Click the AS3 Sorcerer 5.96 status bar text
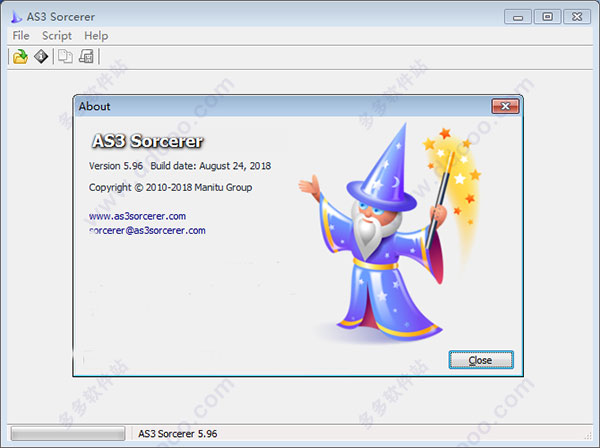Viewport: 600px width, 448px height. tap(178, 433)
